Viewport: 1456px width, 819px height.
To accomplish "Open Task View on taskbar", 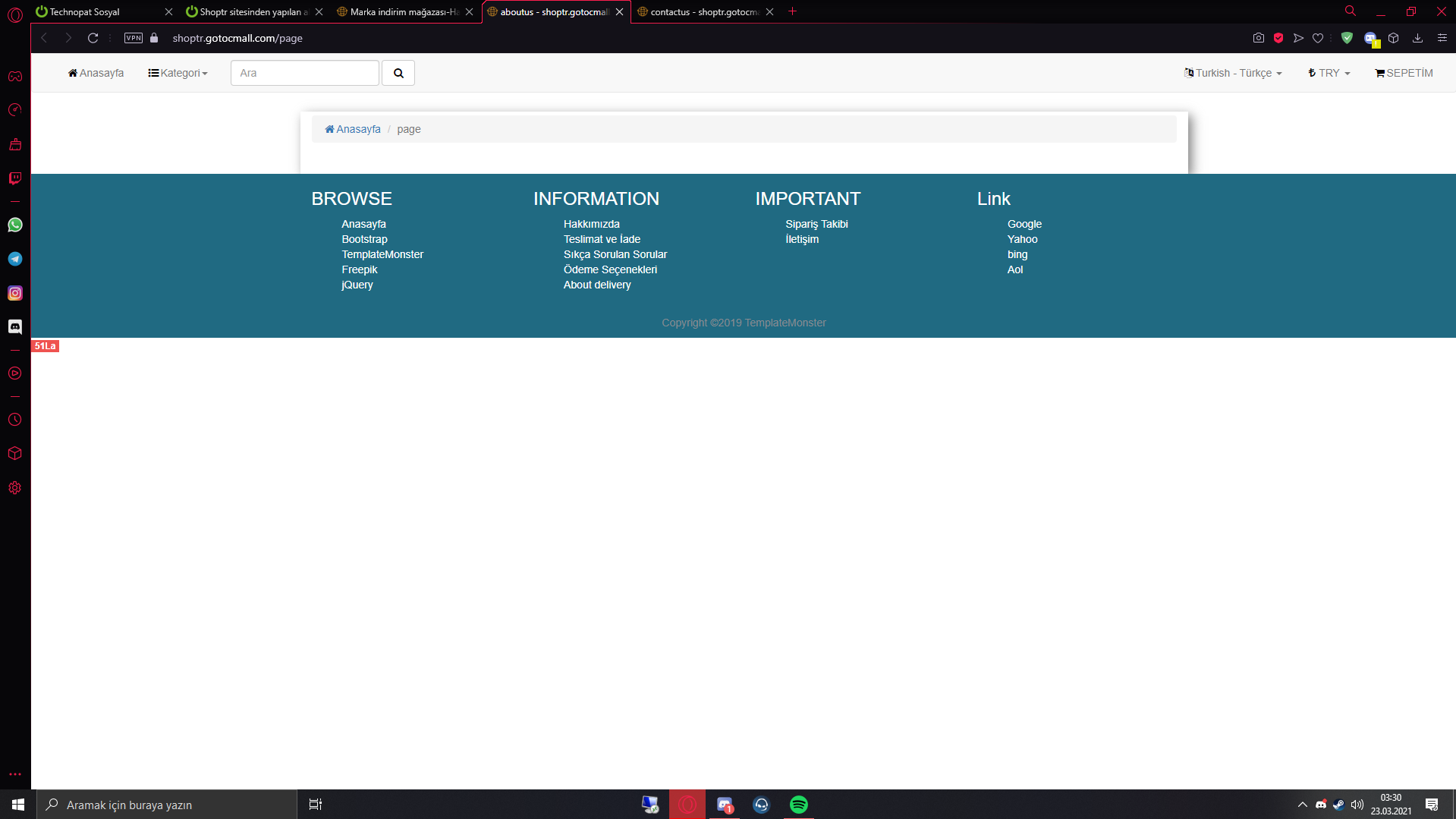I will coord(316,805).
